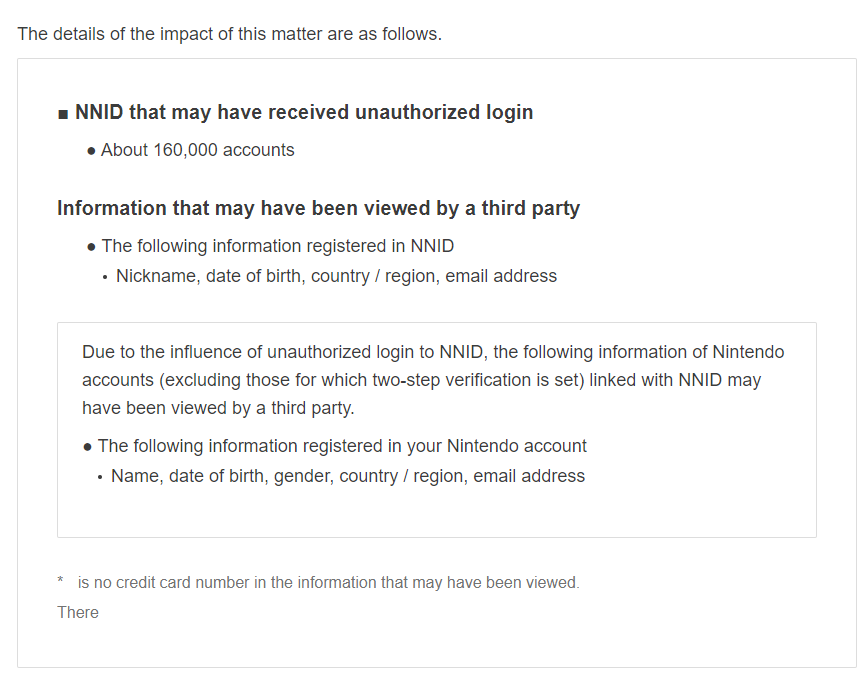
Task: Click the heading 'NNID that may have received unauthorized login'
Action: coord(304,112)
